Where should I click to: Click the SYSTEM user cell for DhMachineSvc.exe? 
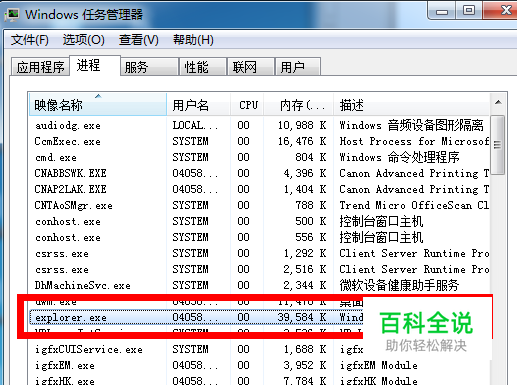click(x=190, y=285)
